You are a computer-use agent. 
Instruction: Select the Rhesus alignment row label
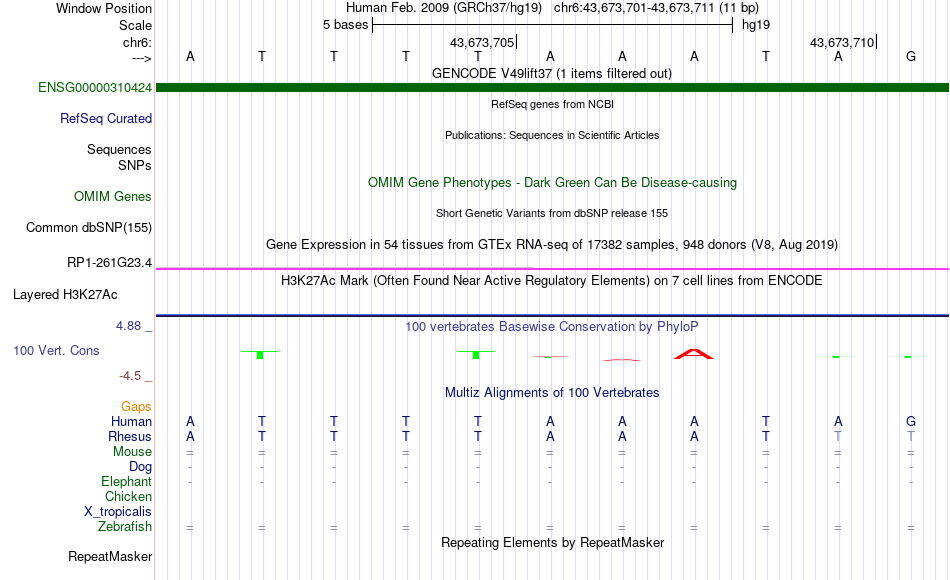click(x=130, y=436)
